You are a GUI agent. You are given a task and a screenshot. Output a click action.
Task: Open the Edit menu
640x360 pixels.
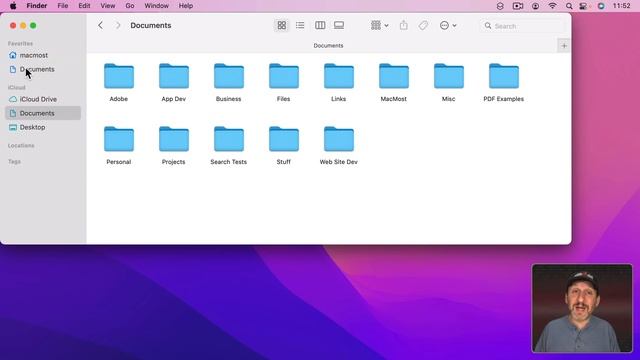coord(84,6)
